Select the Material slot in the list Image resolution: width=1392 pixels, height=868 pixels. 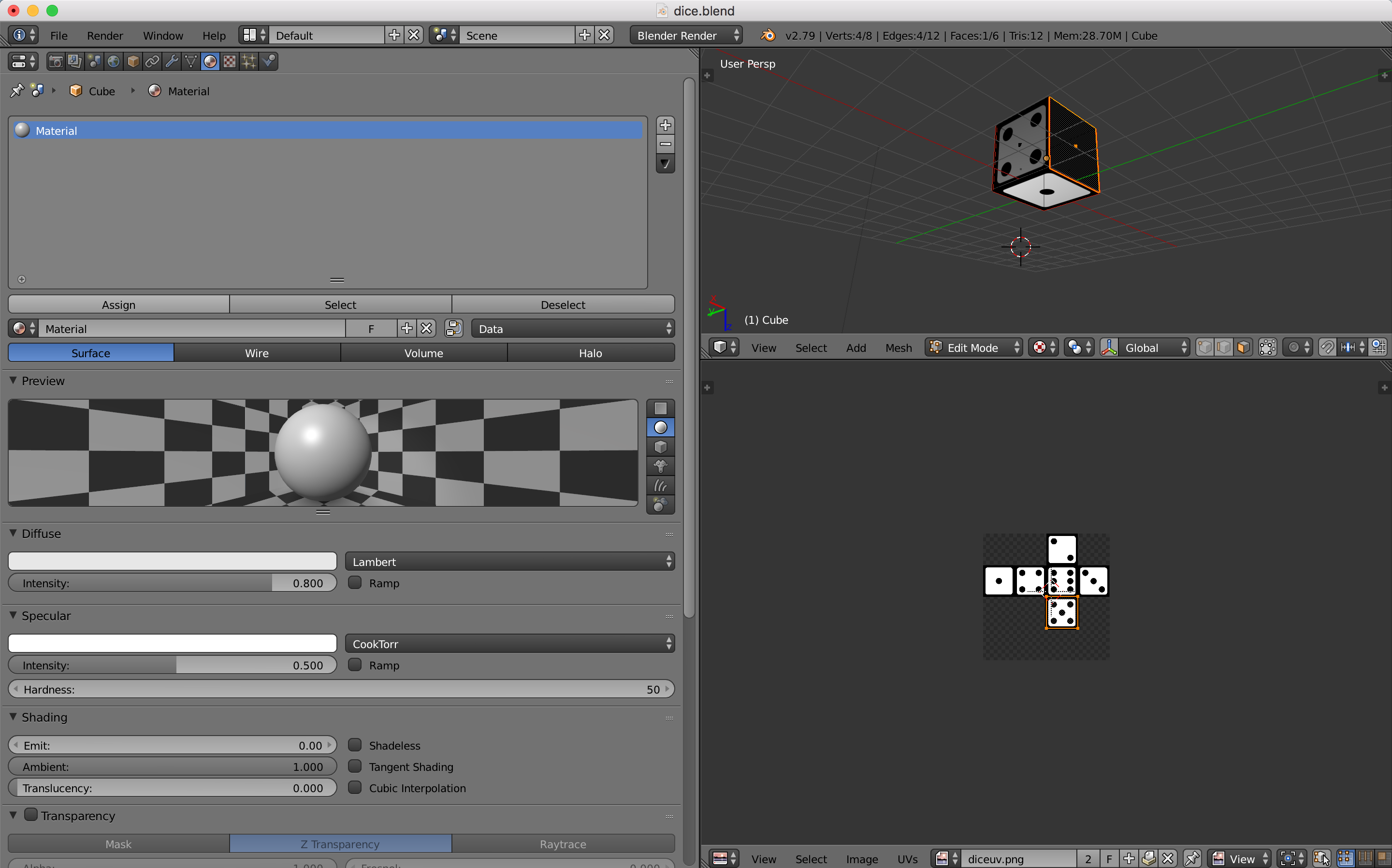click(327, 130)
